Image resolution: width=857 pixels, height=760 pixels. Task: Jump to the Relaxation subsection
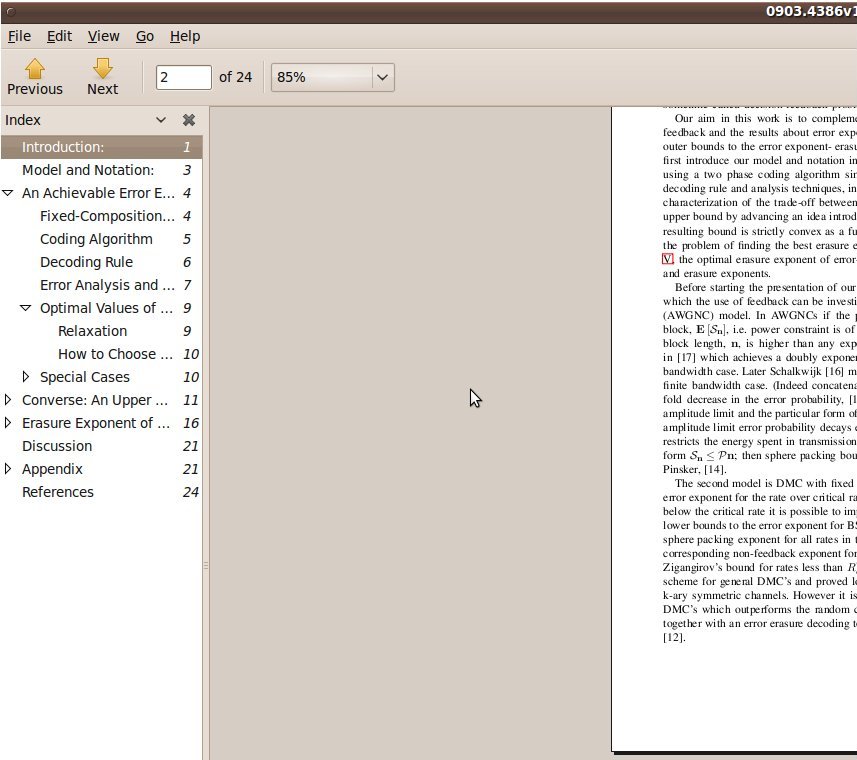pyautogui.click(x=102, y=331)
